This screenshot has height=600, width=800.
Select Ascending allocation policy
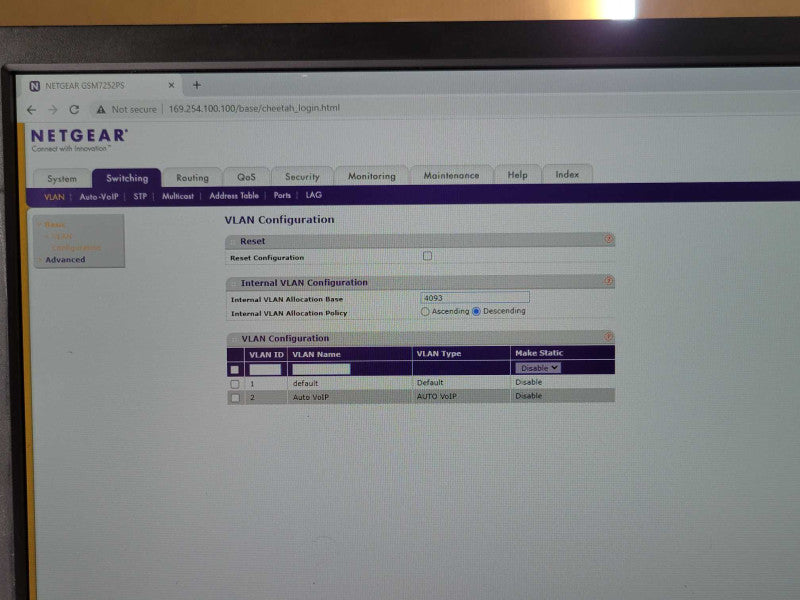(425, 311)
